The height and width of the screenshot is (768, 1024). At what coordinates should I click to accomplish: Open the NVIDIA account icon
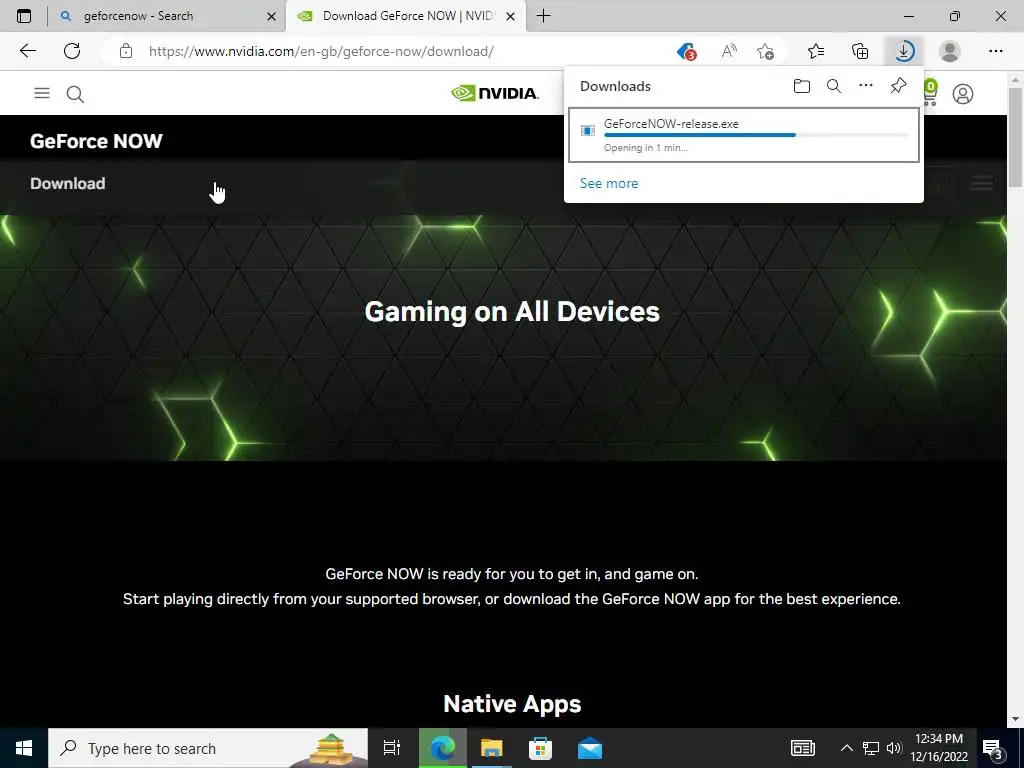pyautogui.click(x=963, y=94)
